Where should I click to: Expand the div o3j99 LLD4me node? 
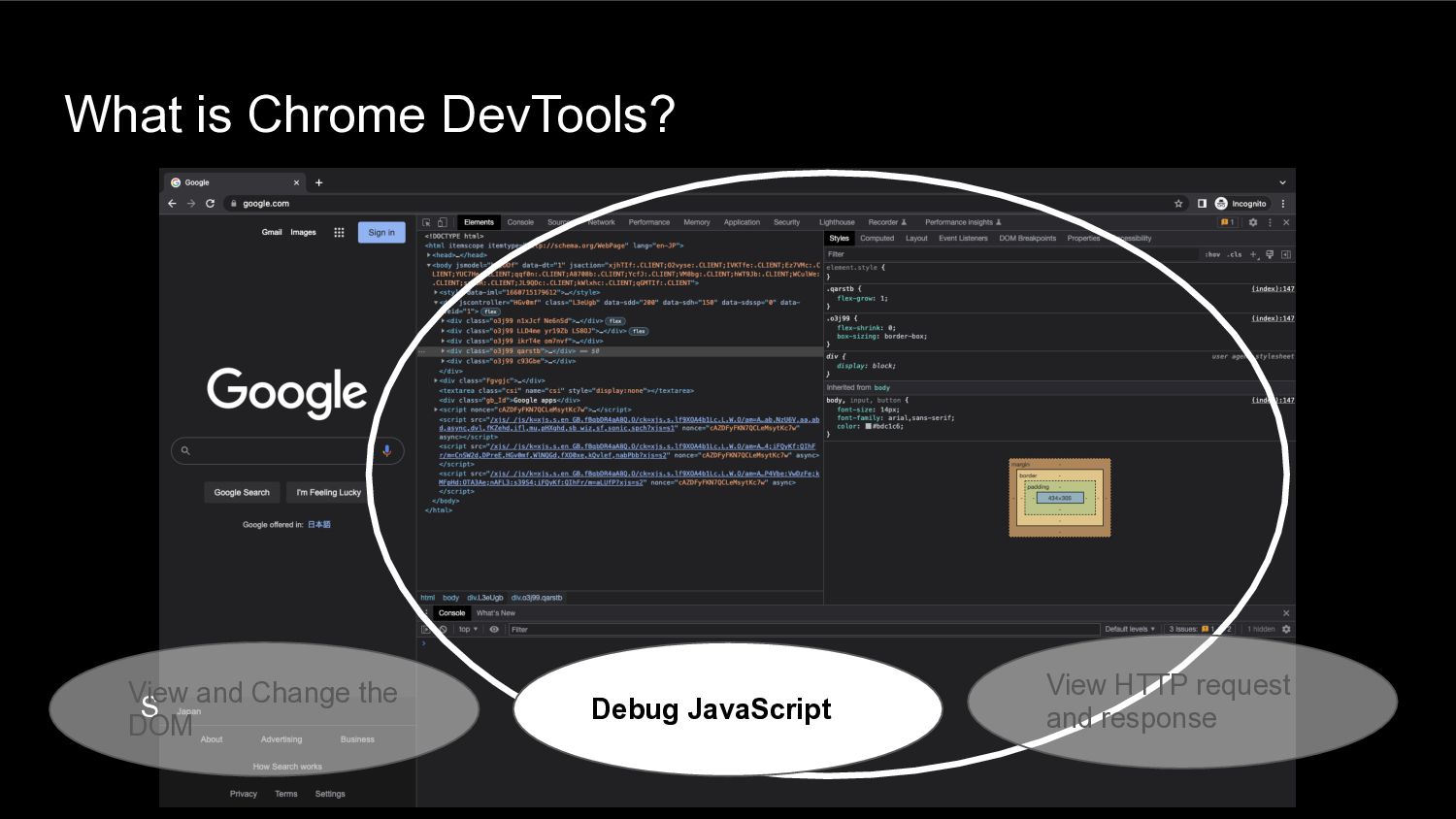pyautogui.click(x=444, y=331)
